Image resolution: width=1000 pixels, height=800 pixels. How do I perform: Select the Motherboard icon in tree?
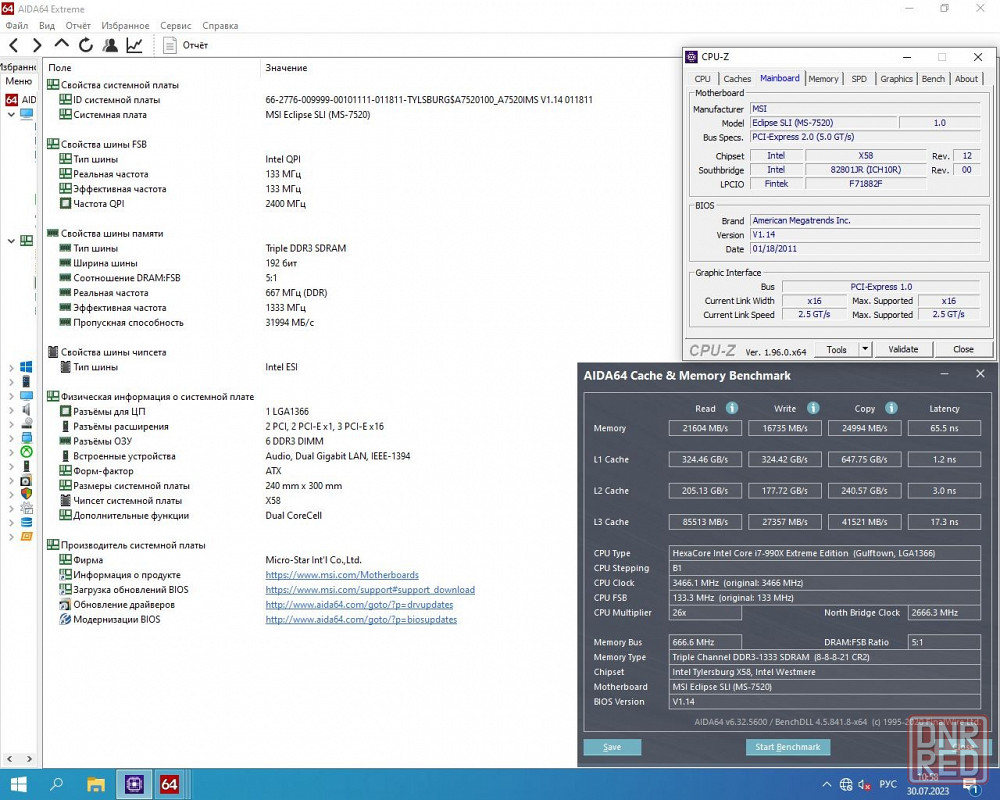point(26,241)
